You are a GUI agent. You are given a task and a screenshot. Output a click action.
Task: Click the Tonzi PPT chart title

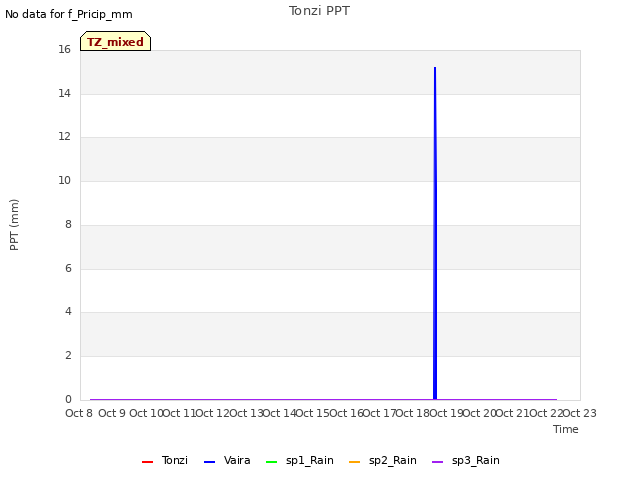coord(319,11)
